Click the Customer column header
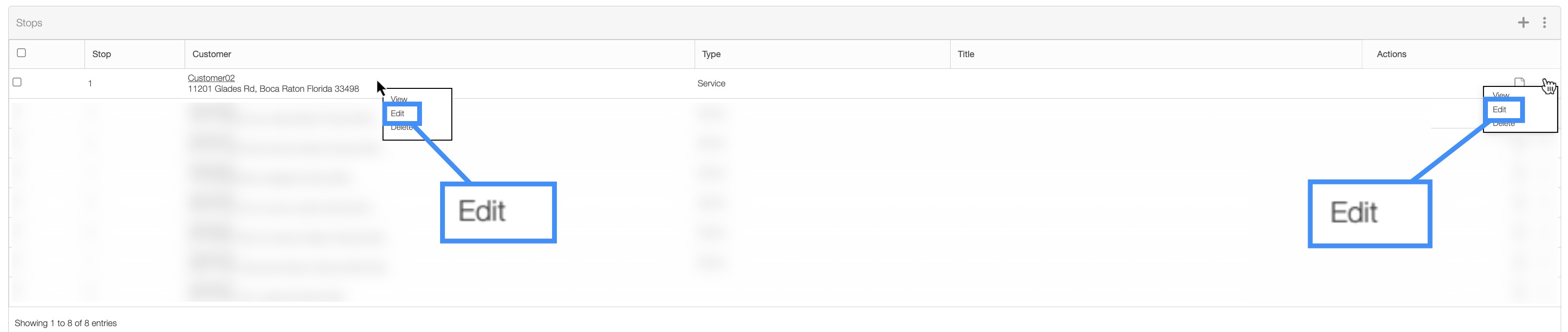1568x332 pixels. coord(212,54)
